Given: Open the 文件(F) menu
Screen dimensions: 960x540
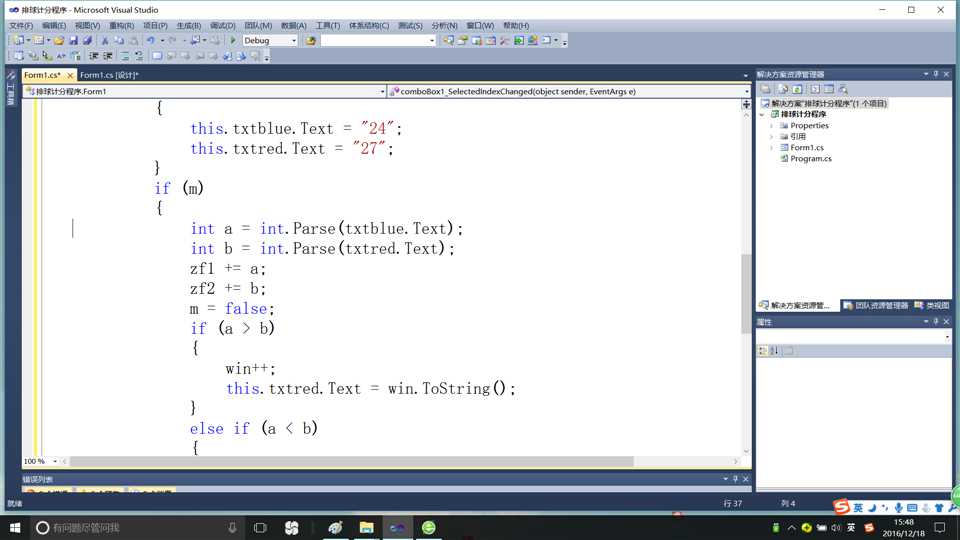Looking at the screenshot, I should click(21, 26).
